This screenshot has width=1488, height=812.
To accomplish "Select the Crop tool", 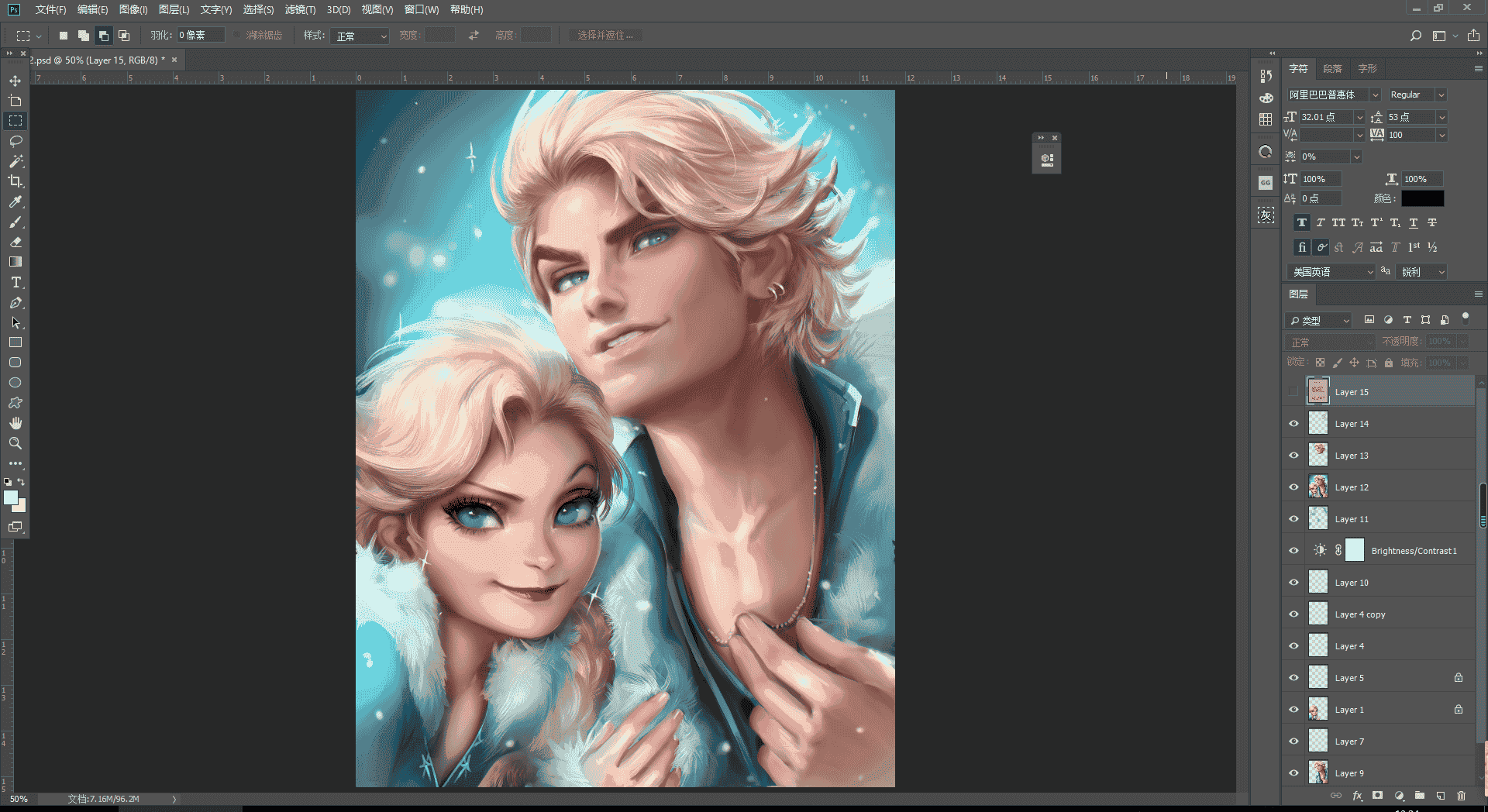I will 15,181.
